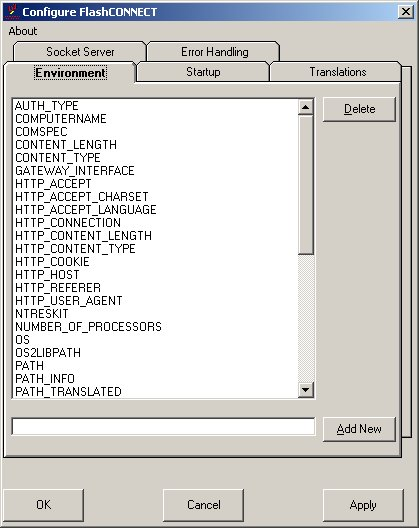The width and height of the screenshot is (419, 528).
Task: Select the Environment tab
Action: (x=70, y=72)
